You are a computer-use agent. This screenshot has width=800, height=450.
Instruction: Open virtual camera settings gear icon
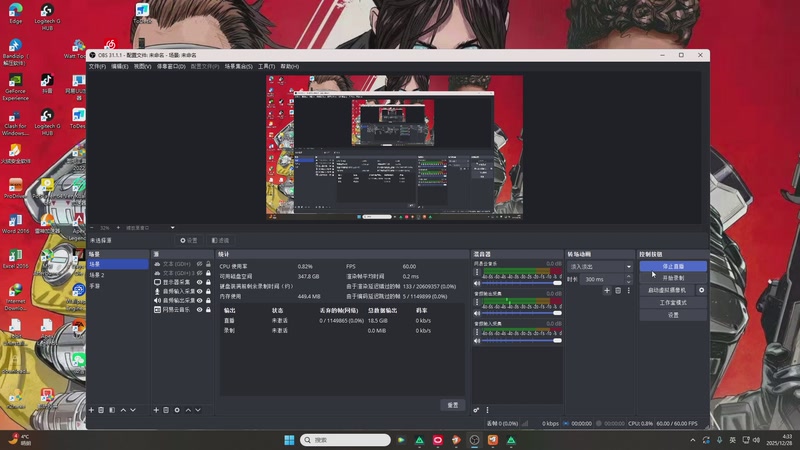[702, 290]
